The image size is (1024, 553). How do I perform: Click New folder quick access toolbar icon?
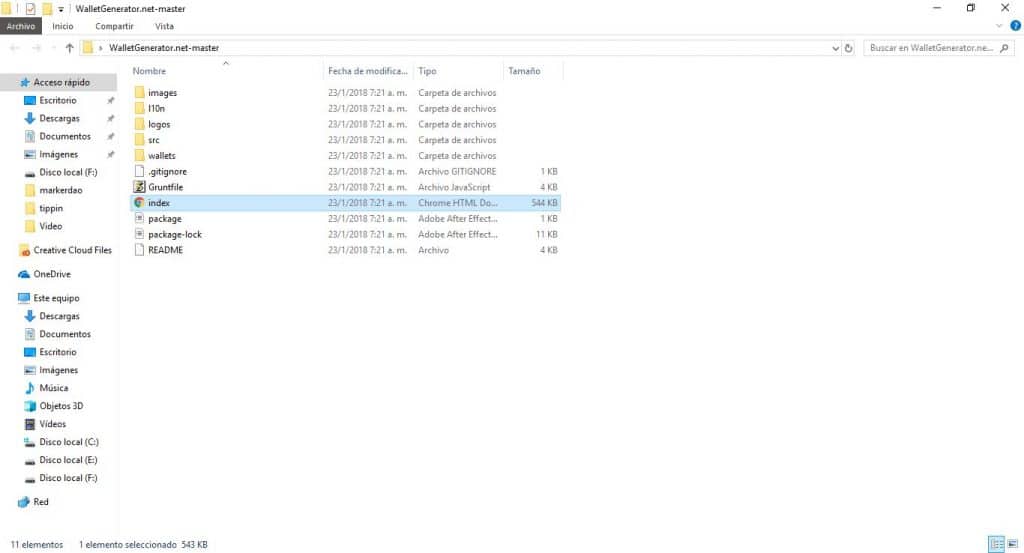click(x=47, y=8)
